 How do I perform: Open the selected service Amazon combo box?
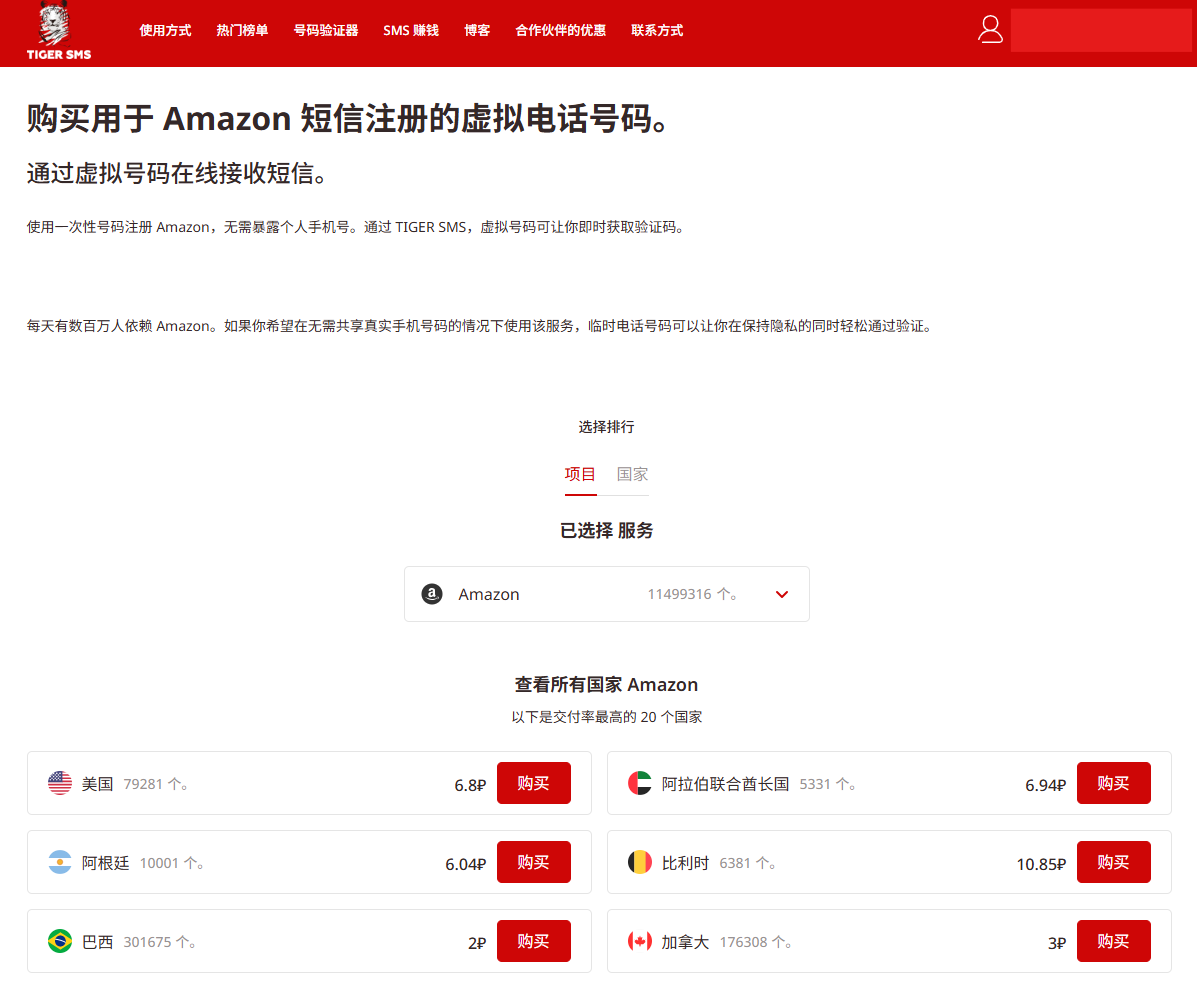[607, 594]
